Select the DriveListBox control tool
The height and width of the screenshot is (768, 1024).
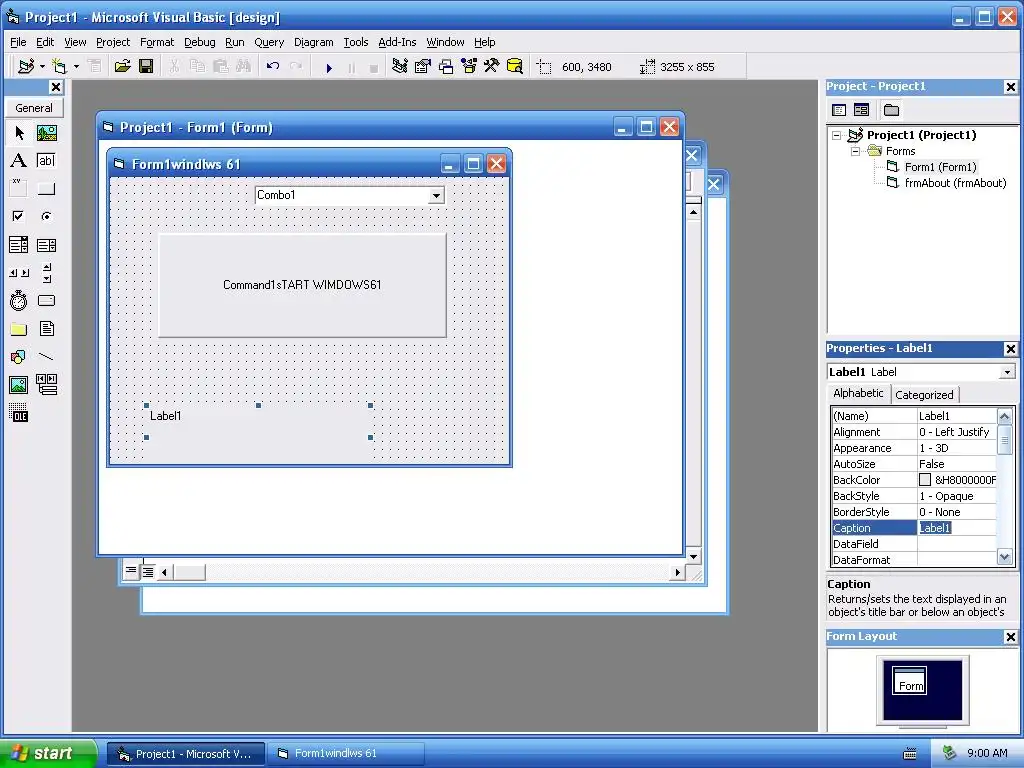pos(46,300)
